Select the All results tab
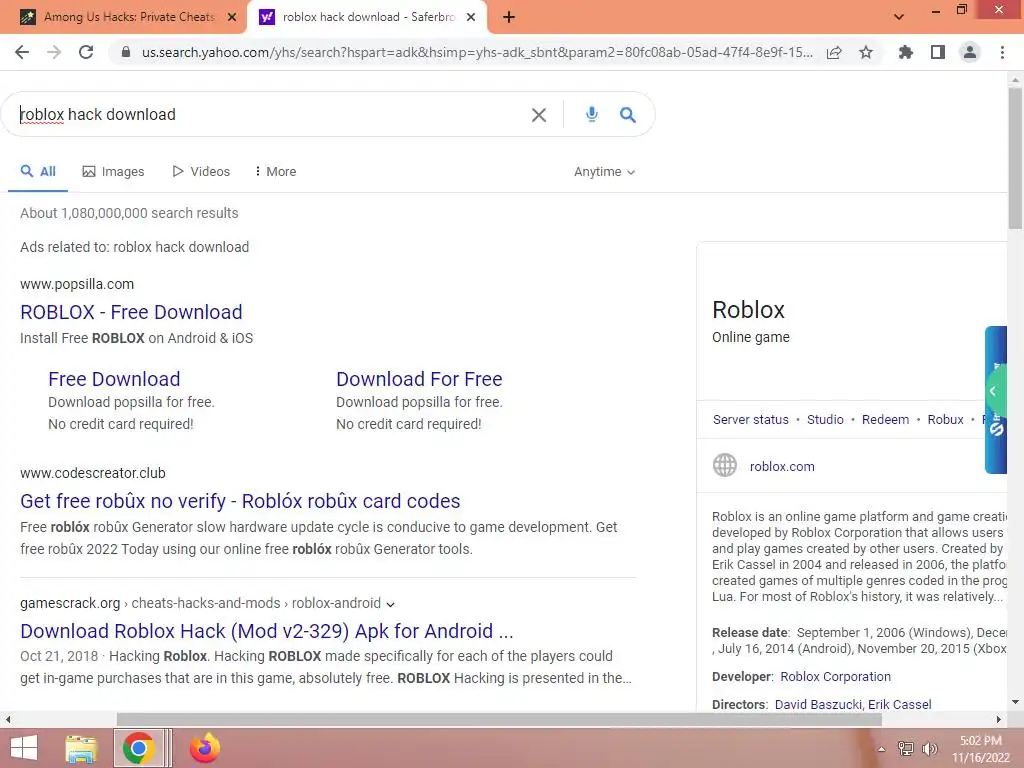 pyautogui.click(x=38, y=171)
